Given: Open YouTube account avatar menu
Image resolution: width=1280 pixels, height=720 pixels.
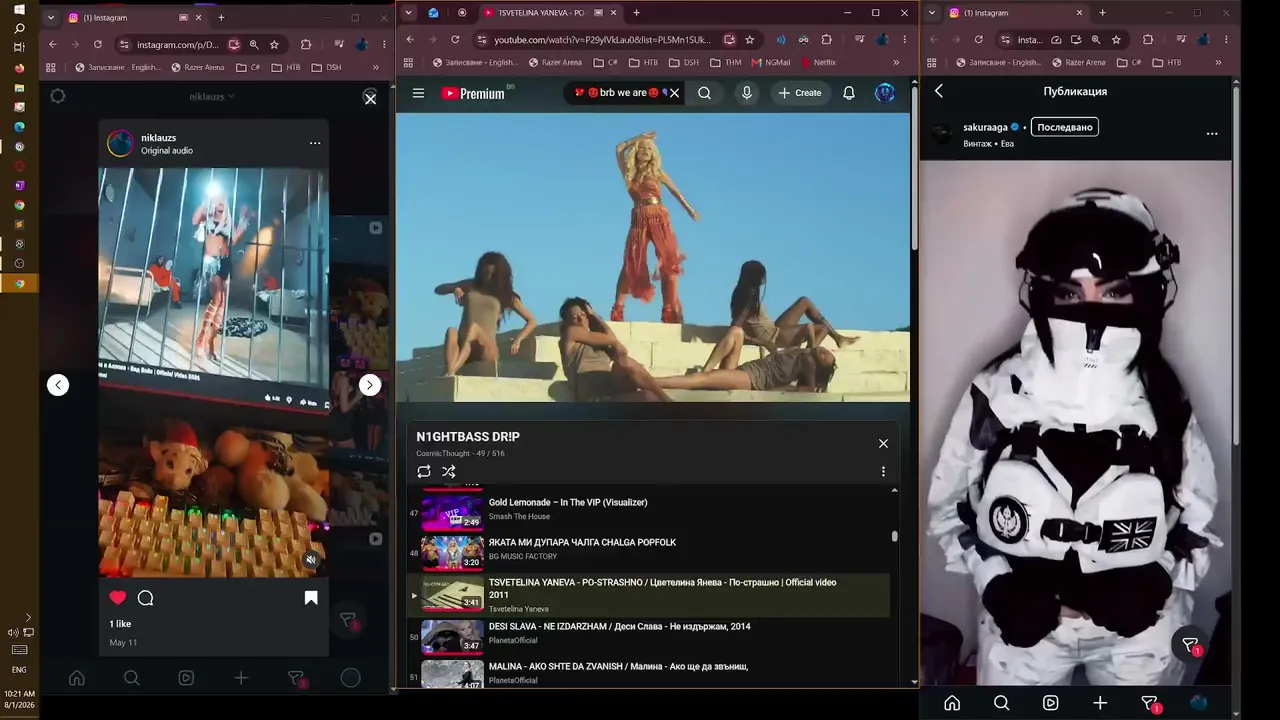Looking at the screenshot, I should (x=885, y=93).
